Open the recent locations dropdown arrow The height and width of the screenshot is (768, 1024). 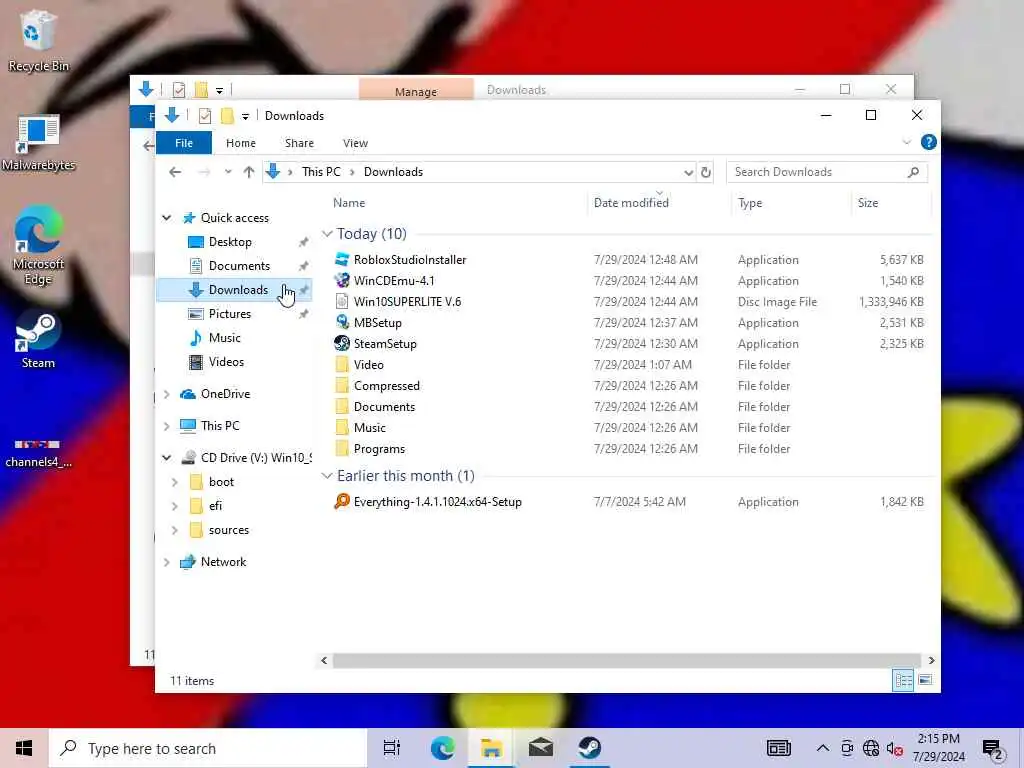227,172
